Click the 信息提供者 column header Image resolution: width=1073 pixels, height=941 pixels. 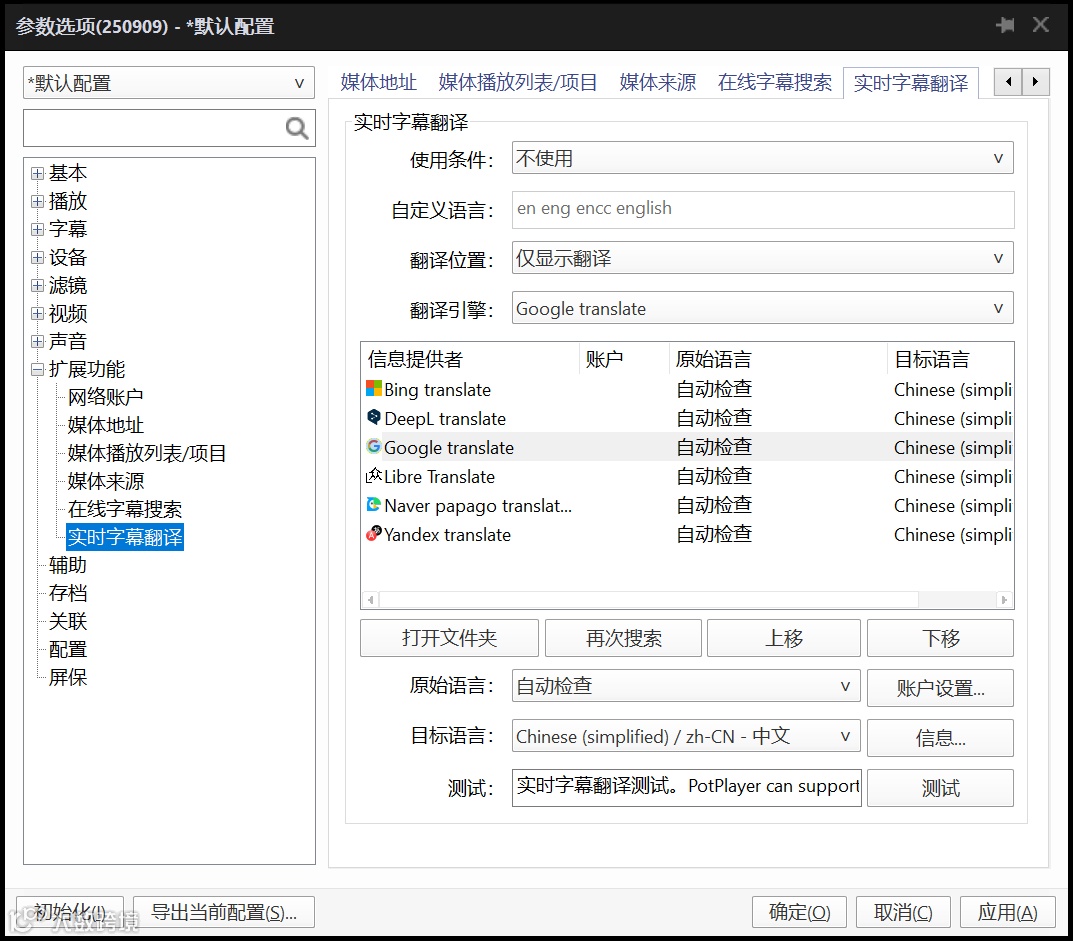[x=471, y=359]
